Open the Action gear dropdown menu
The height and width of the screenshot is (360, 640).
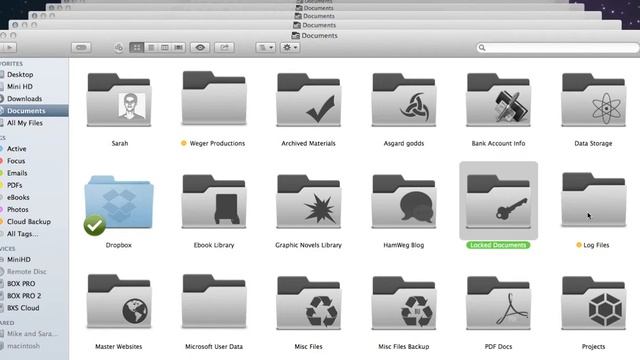(x=290, y=47)
